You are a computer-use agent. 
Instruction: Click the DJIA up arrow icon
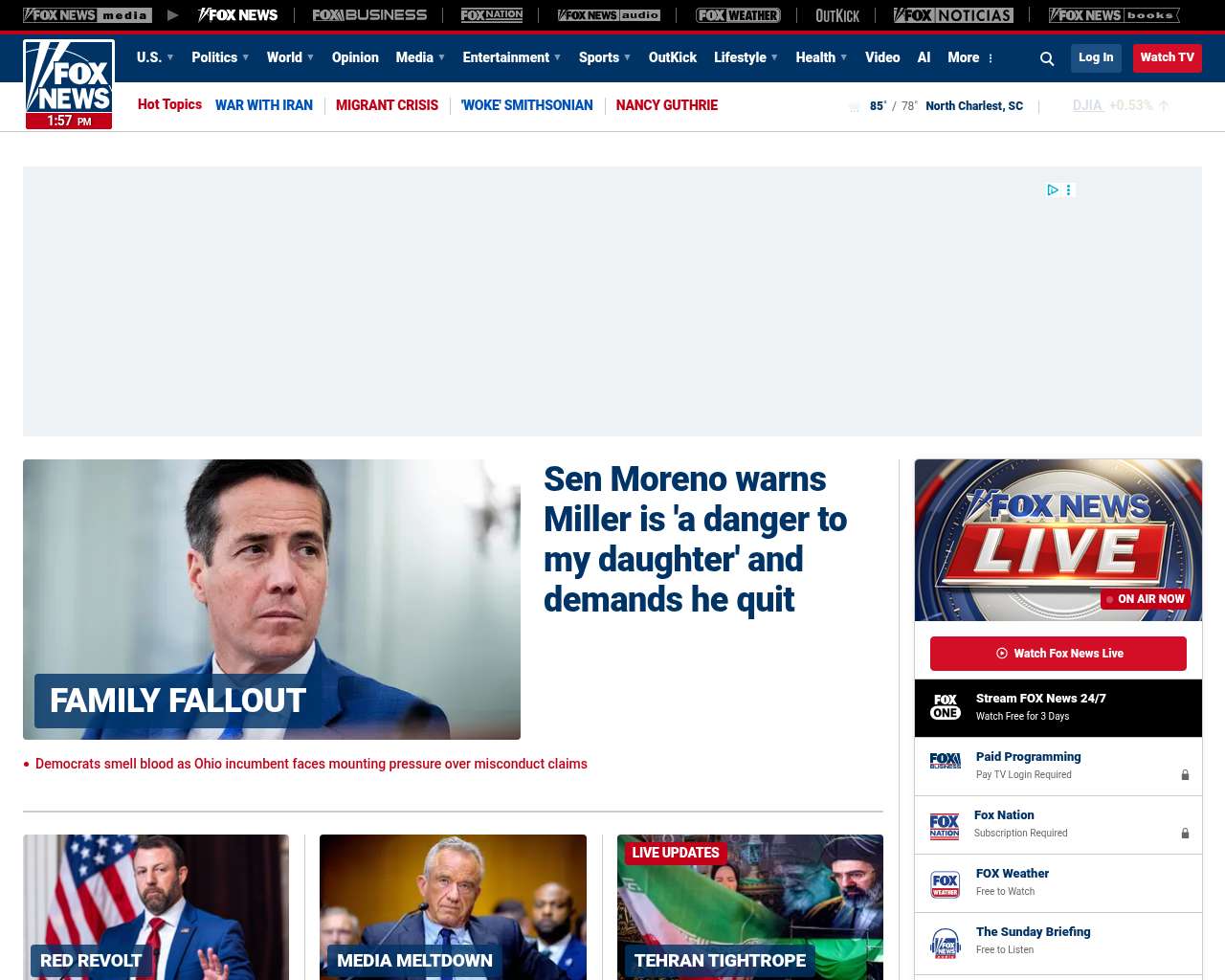tap(1164, 106)
